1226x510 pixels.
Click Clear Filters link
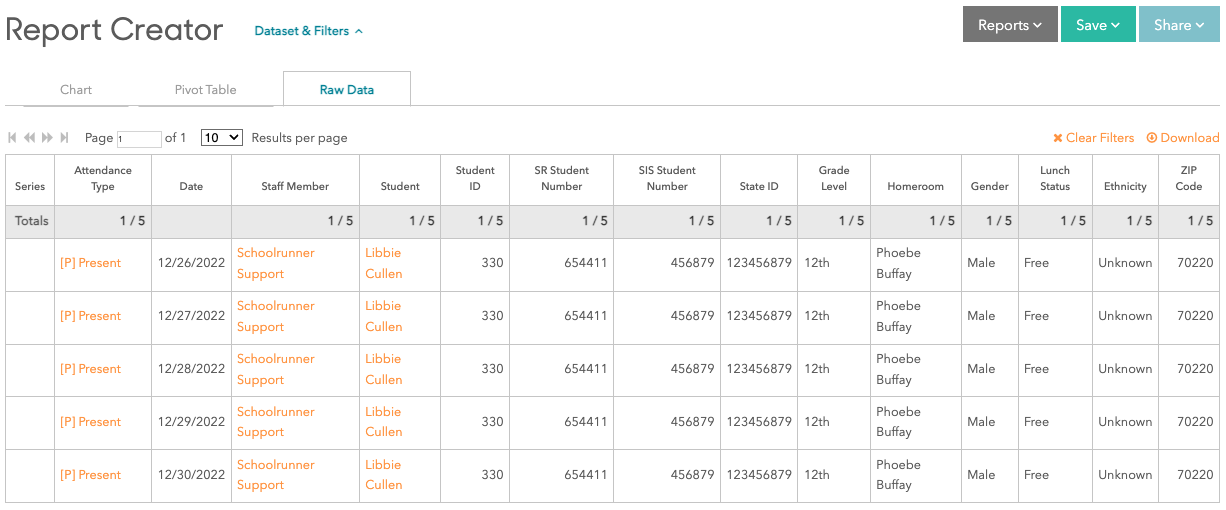pos(1093,138)
